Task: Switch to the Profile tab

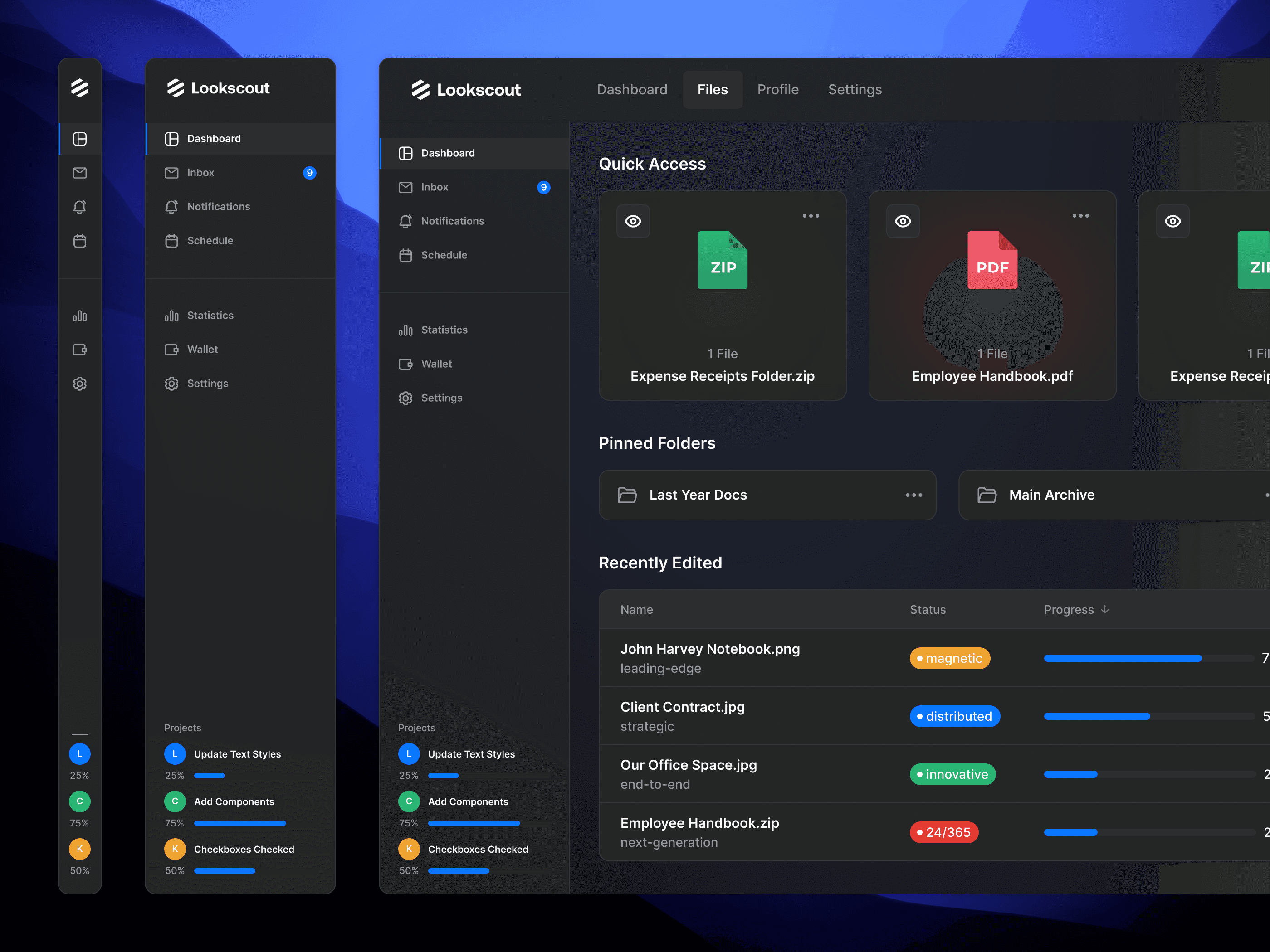Action: pos(777,89)
